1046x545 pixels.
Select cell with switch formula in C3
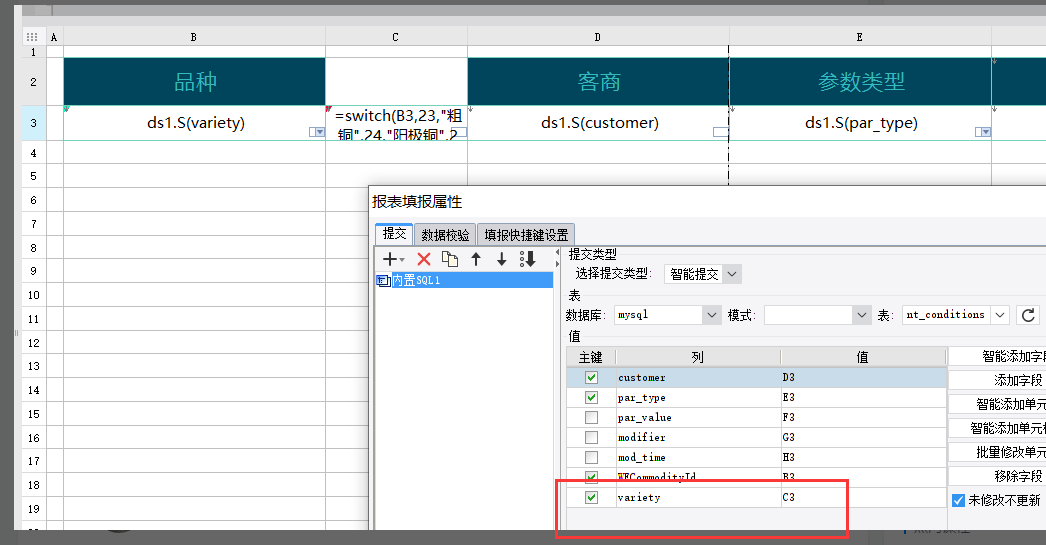(396, 123)
